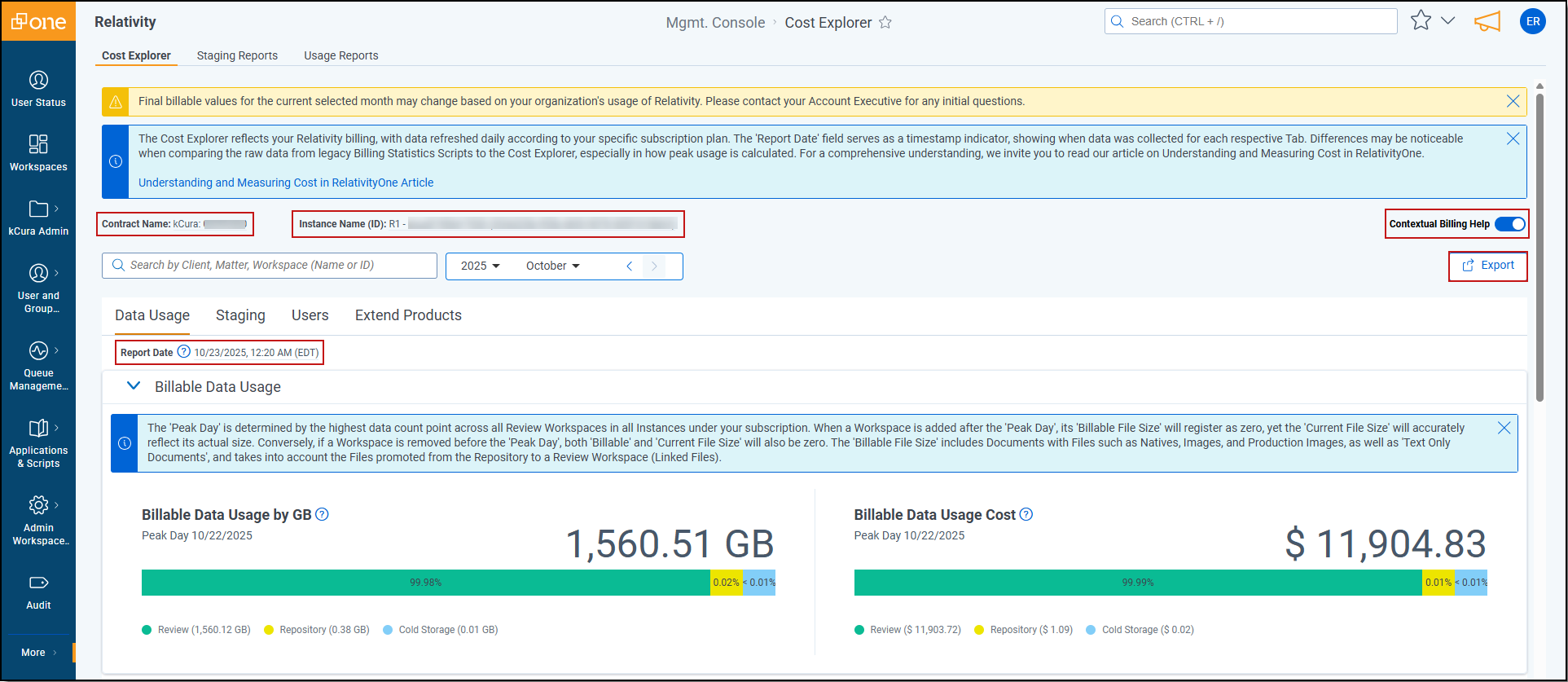This screenshot has width=1568, height=682.
Task: Click the green 99.98% Review GB bar
Action: 426,583
